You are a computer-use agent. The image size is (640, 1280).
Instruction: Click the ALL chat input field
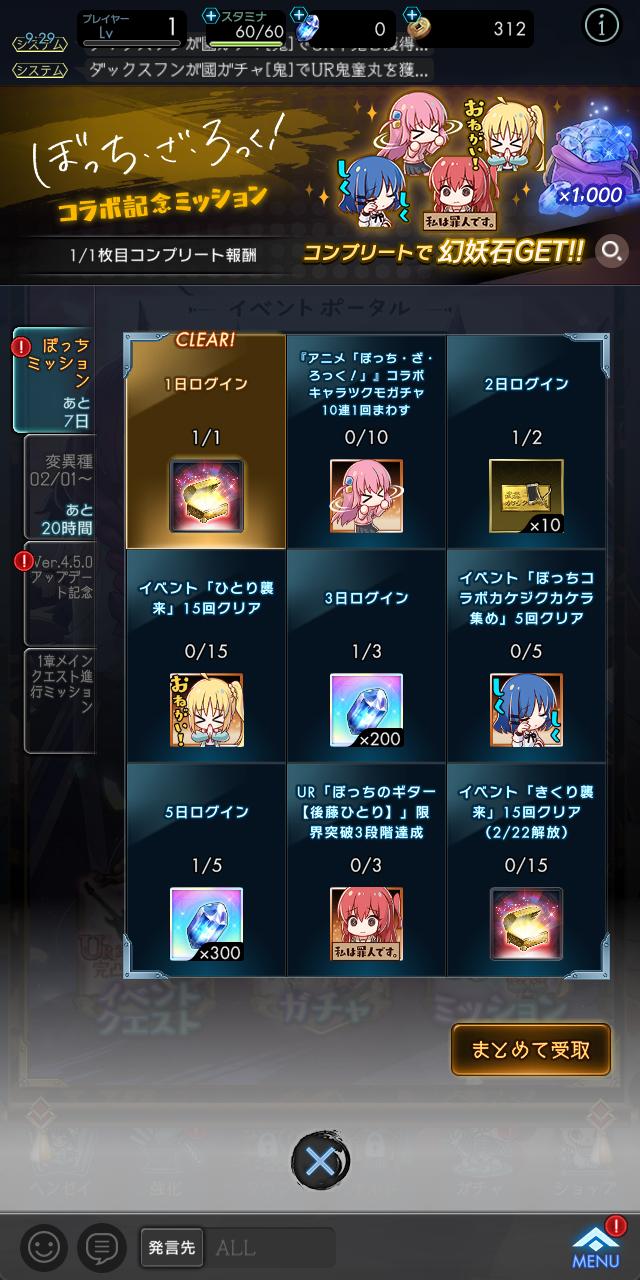(270, 1247)
